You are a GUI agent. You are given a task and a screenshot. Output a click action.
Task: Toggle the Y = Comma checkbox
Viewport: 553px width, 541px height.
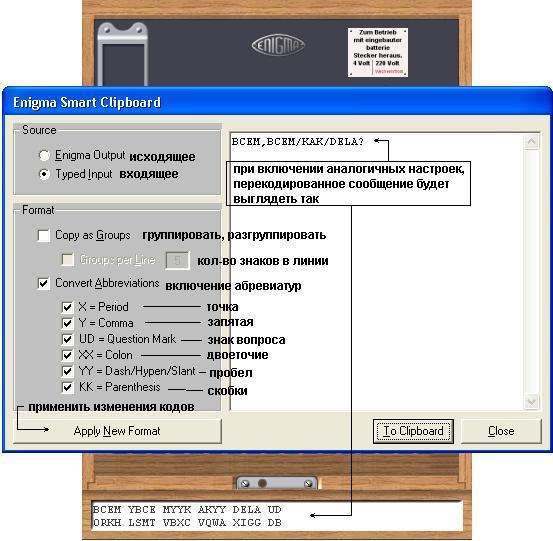click(x=67, y=323)
